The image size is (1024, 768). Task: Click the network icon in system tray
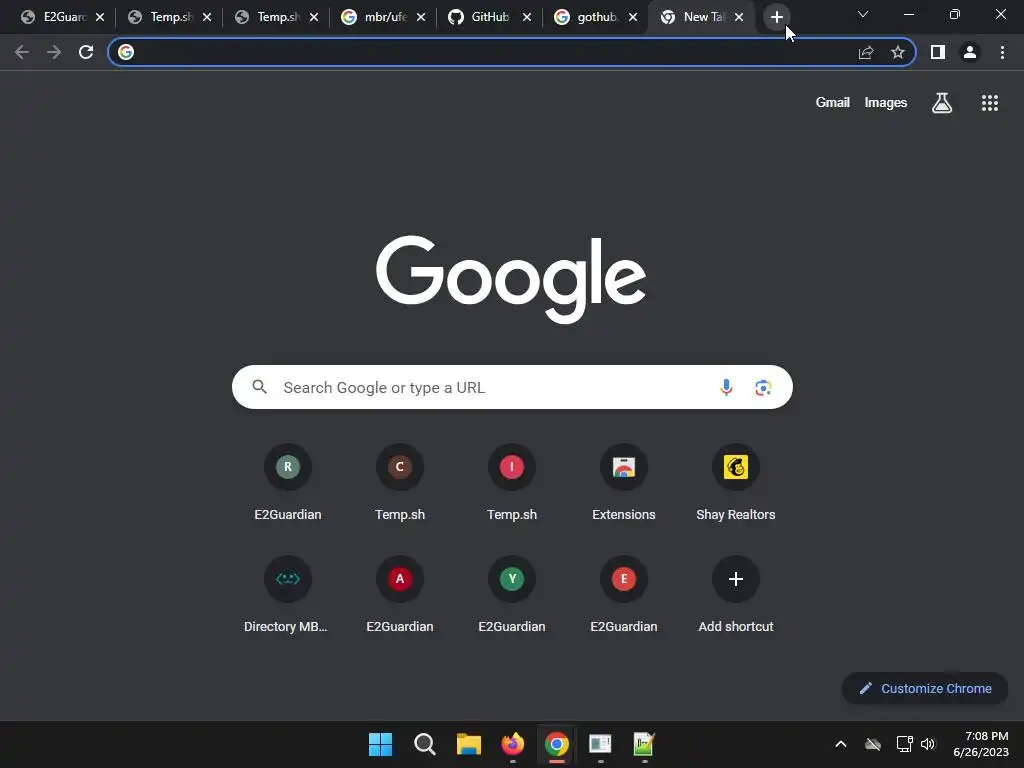tap(904, 744)
